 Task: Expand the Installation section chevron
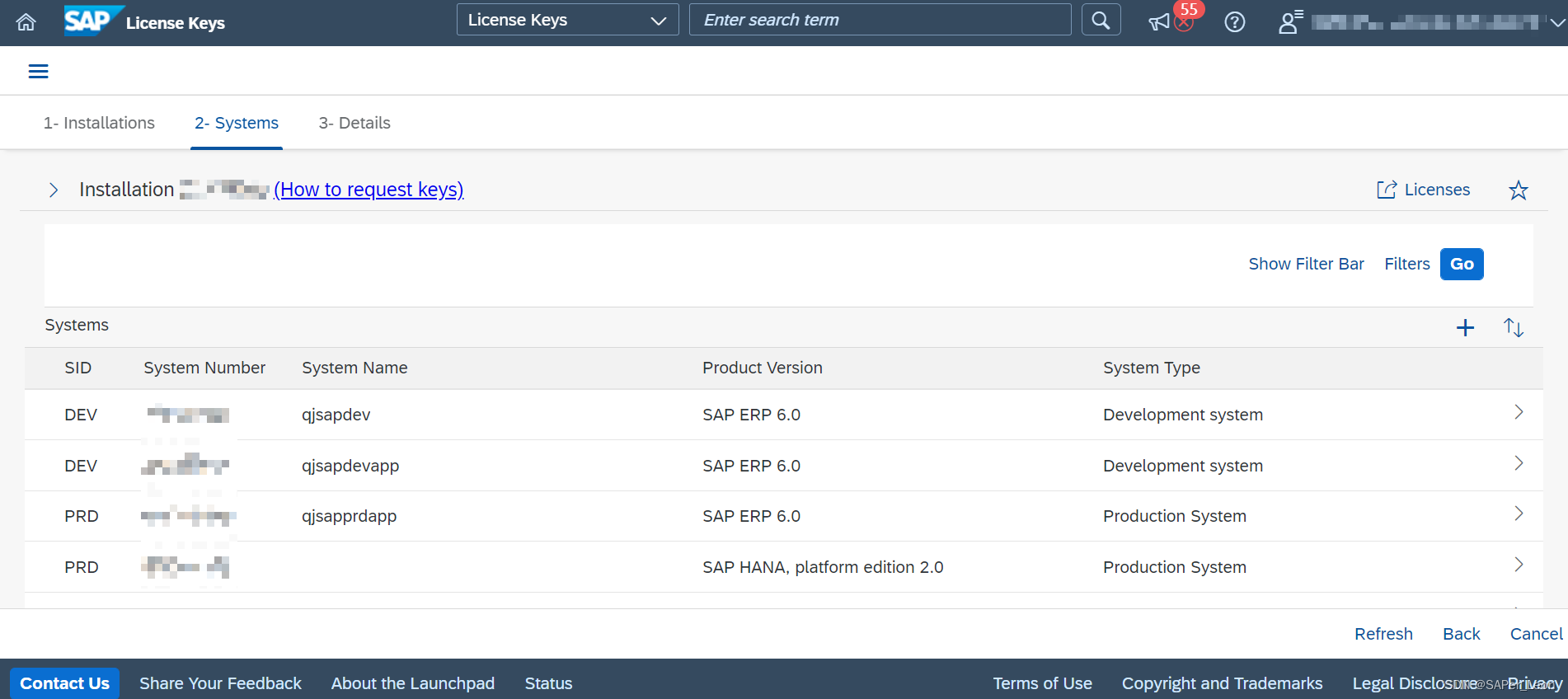(x=54, y=190)
